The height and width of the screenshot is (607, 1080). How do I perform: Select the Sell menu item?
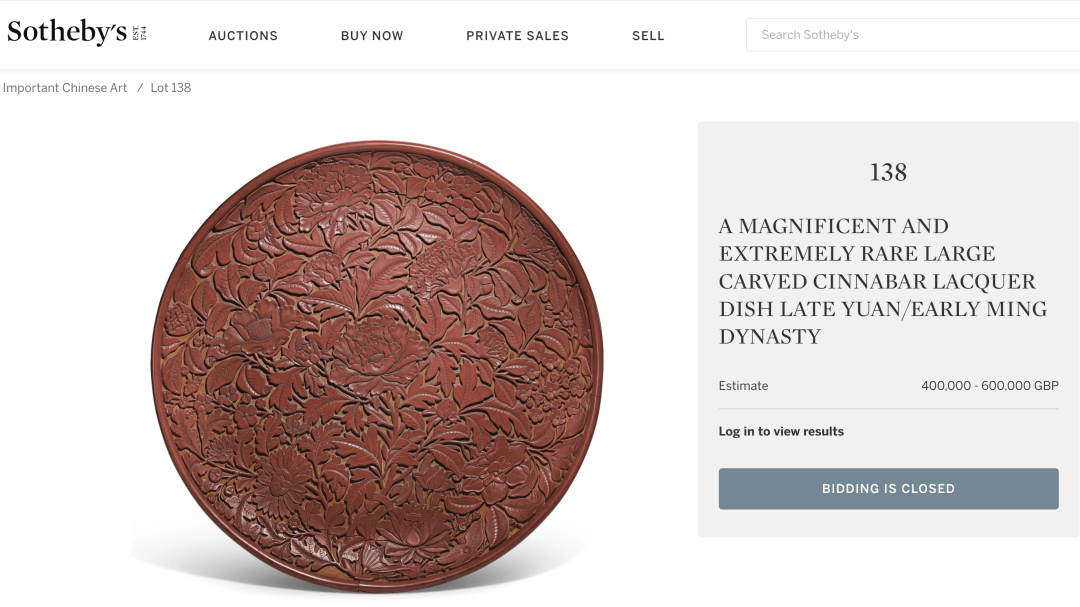tap(648, 36)
